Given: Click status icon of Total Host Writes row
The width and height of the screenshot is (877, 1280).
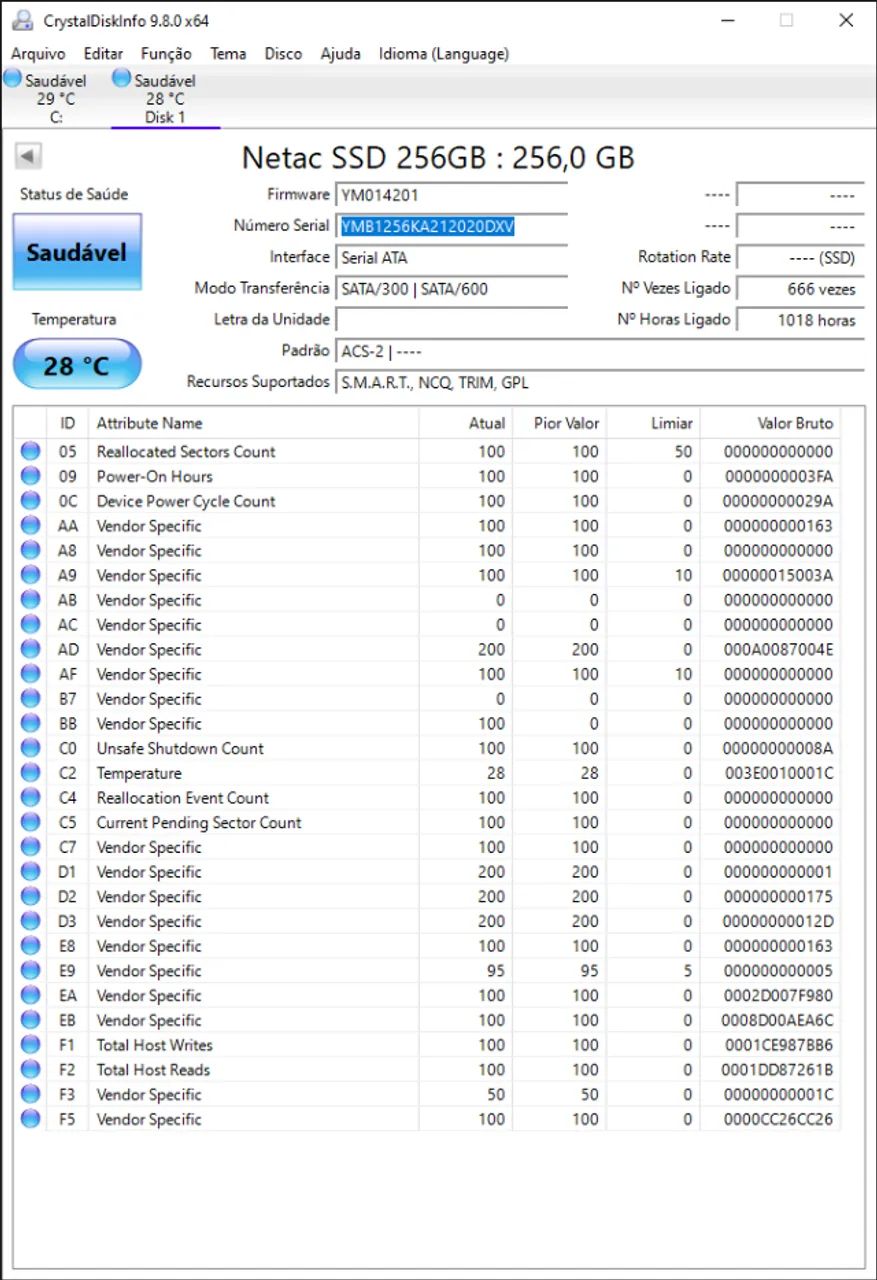Looking at the screenshot, I should (x=31, y=1045).
